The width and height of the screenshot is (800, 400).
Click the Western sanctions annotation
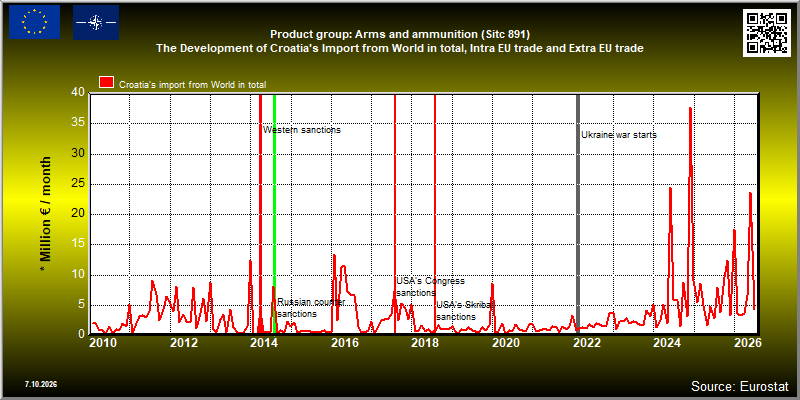302,130
